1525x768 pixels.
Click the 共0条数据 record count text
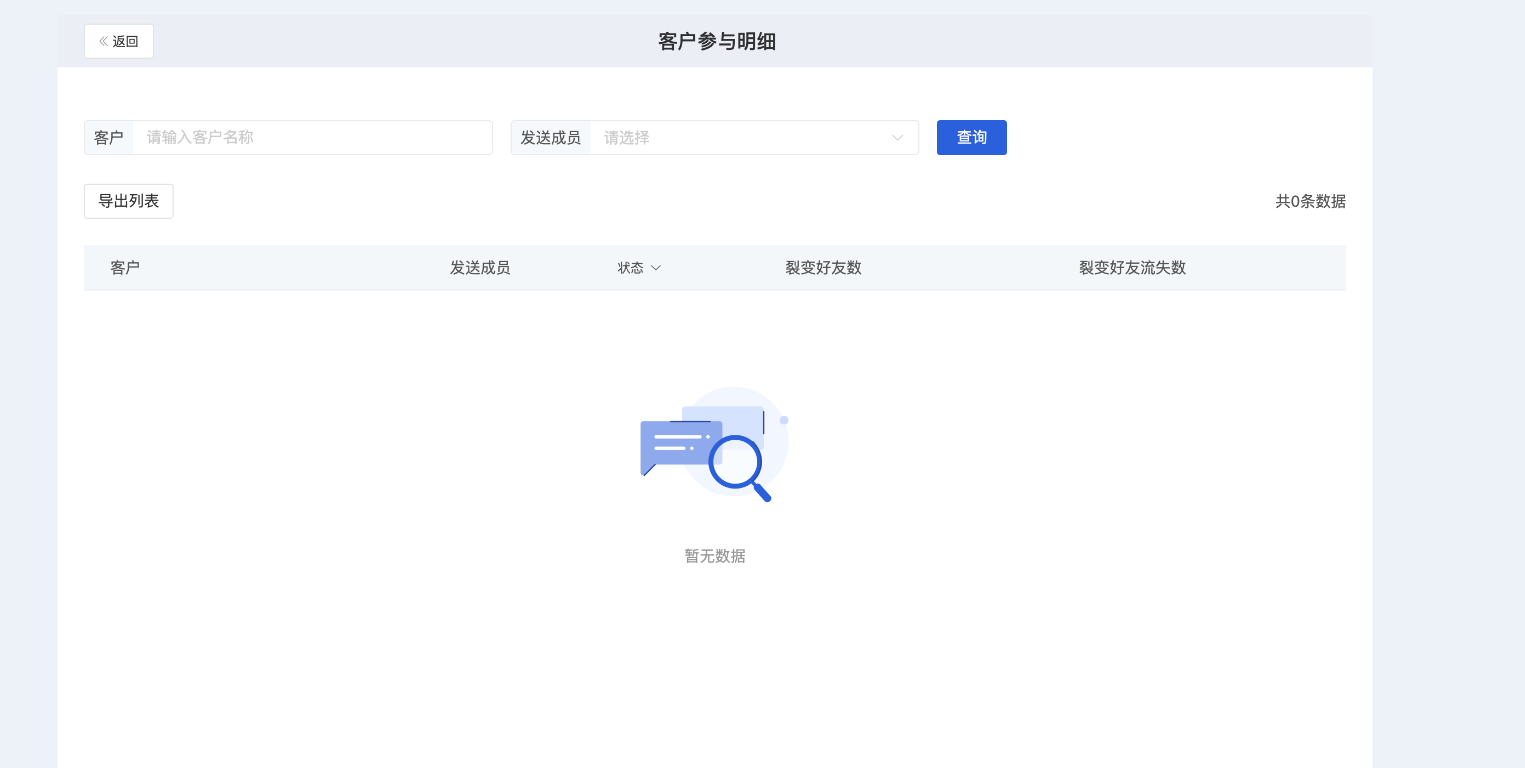click(1310, 201)
